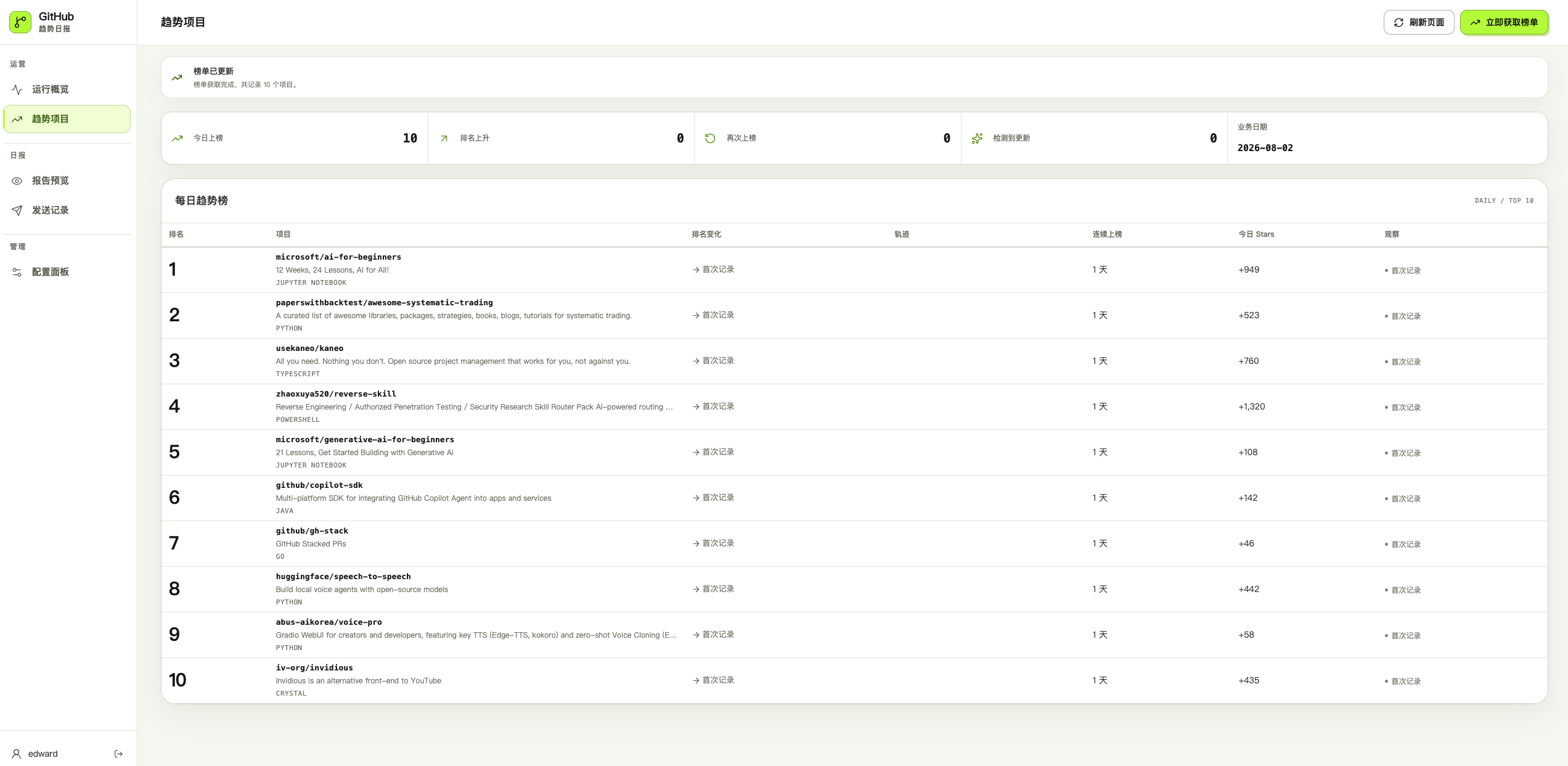Open the zhaoxuya520/reverse-skill repository

click(336, 394)
